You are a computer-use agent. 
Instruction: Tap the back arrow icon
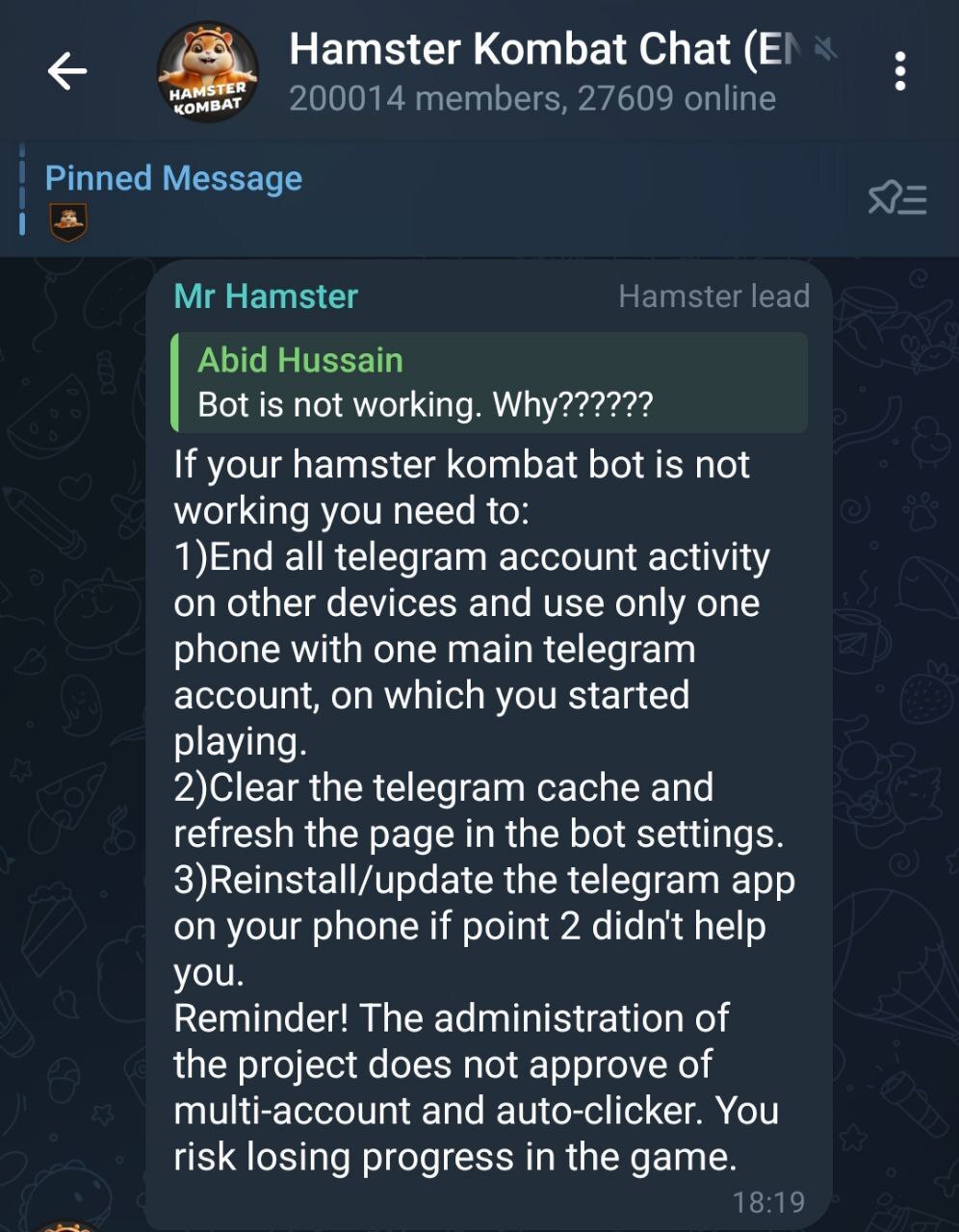[x=67, y=71]
